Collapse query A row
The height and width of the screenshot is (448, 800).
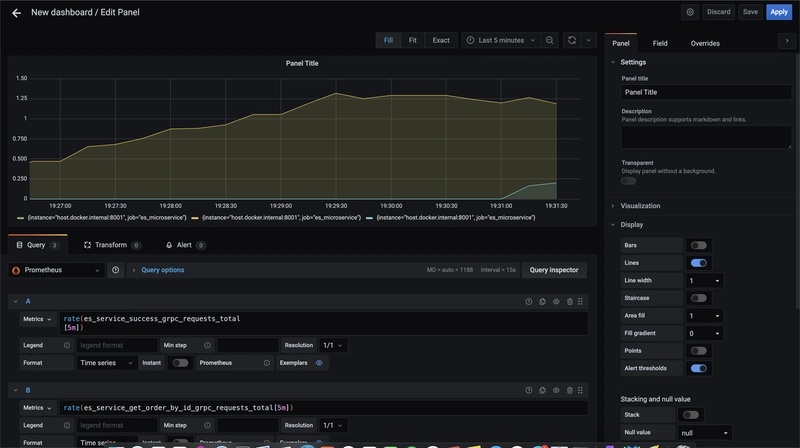coord(15,302)
